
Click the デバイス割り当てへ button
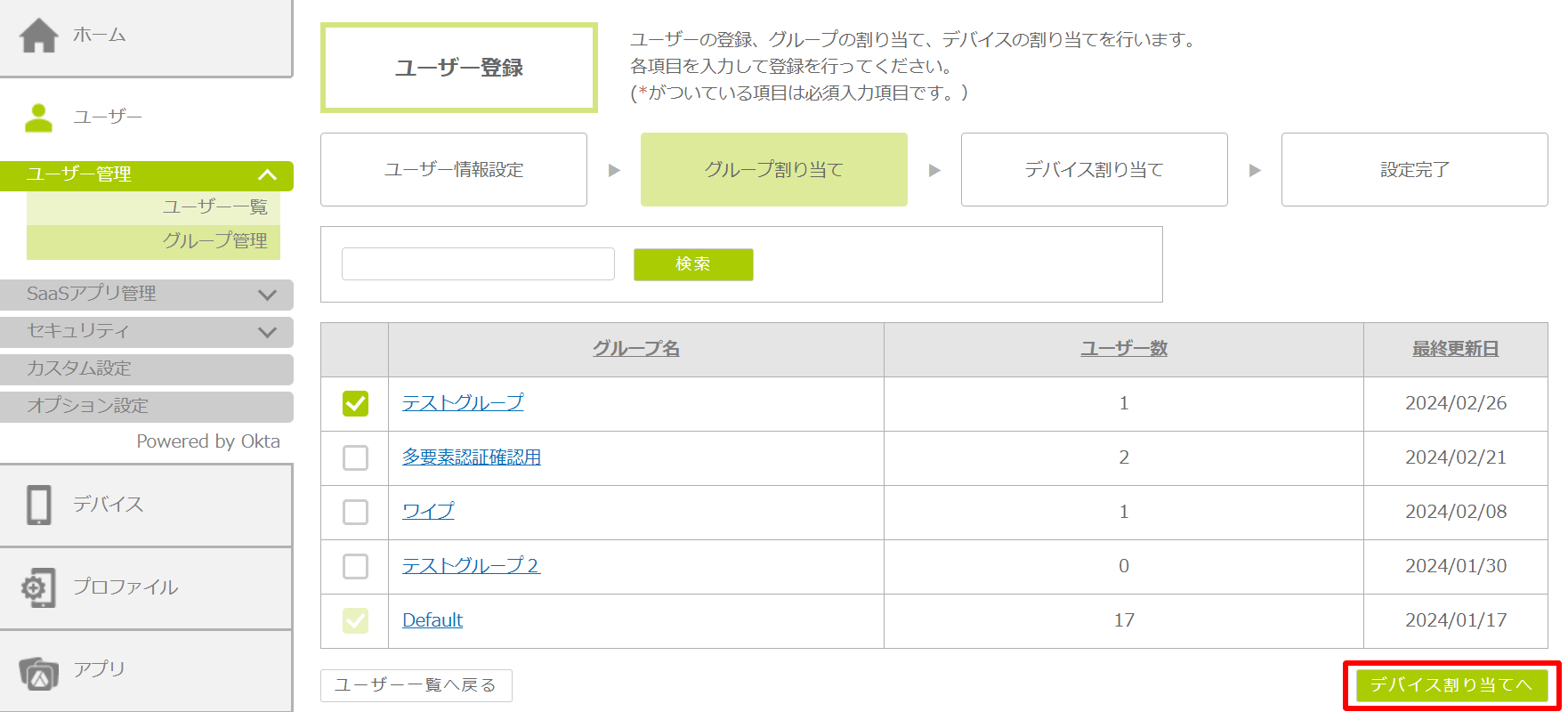pyautogui.click(x=1451, y=685)
